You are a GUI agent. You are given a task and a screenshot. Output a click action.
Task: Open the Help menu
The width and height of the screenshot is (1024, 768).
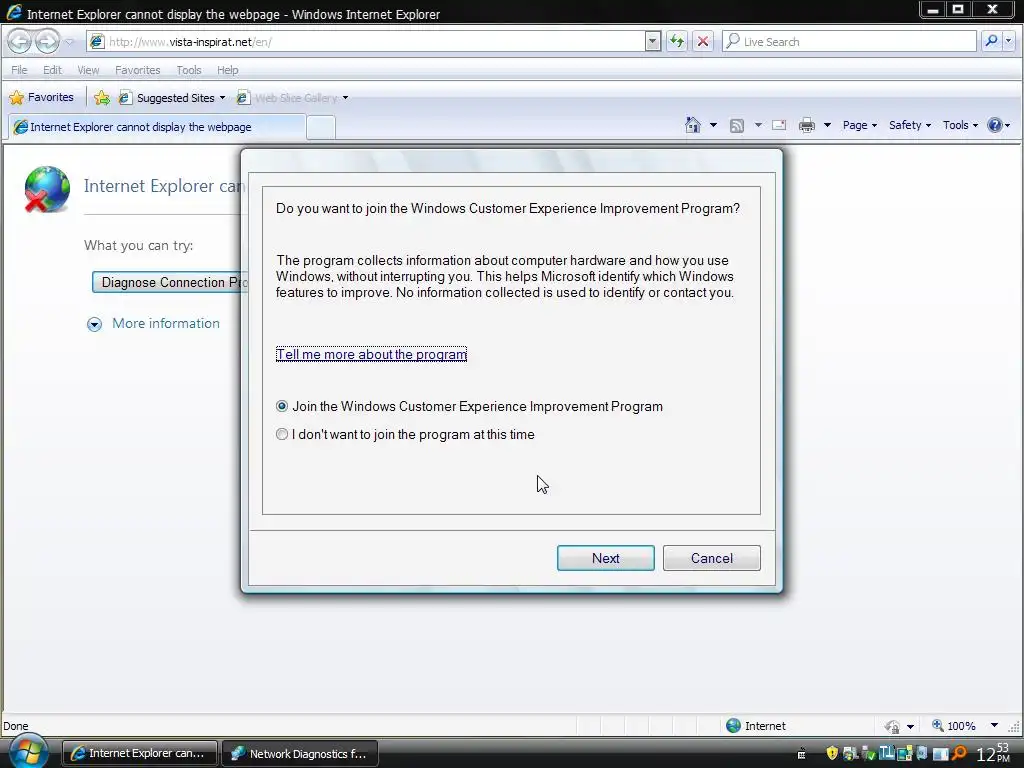pyautogui.click(x=227, y=70)
